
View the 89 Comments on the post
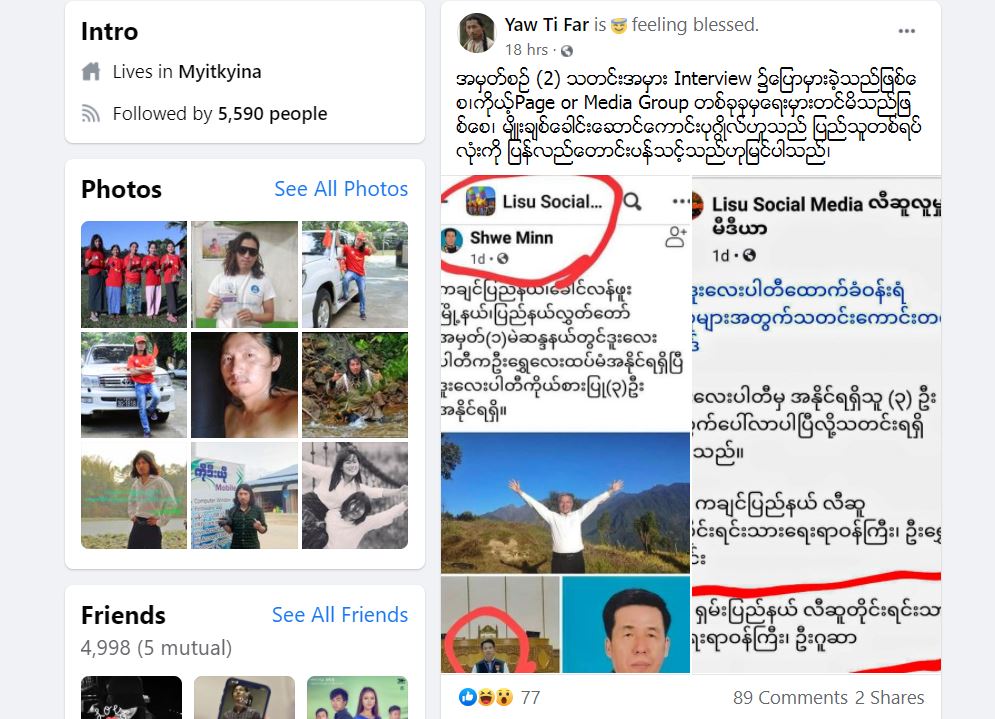(790, 697)
